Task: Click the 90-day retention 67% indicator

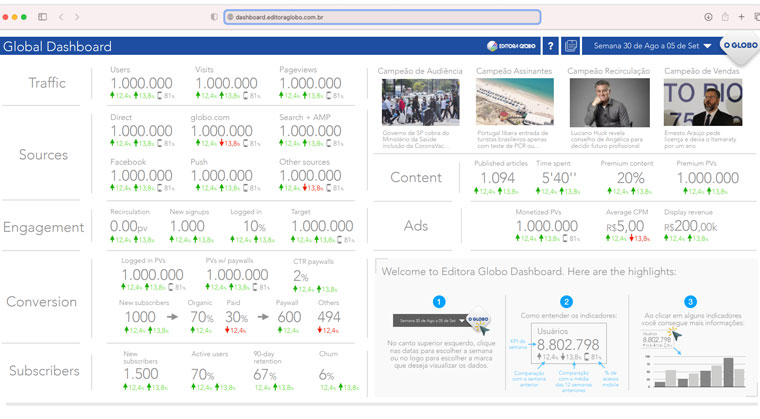Action: click(265, 374)
